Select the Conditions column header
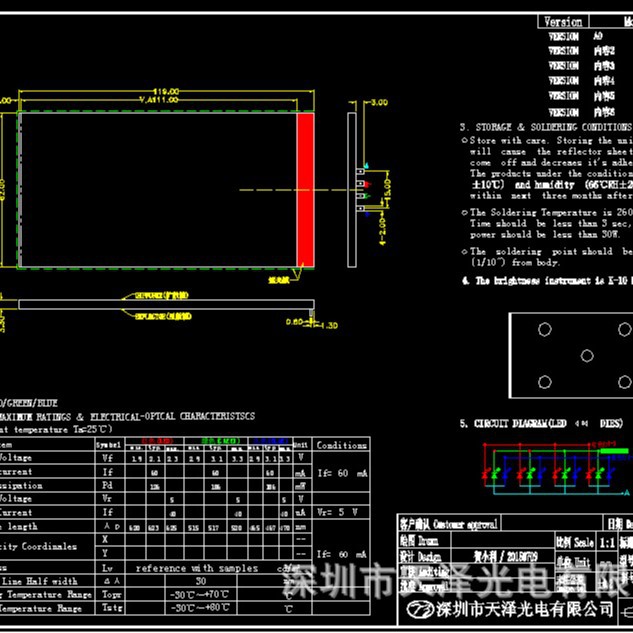The width and height of the screenshot is (633, 633). point(341,445)
